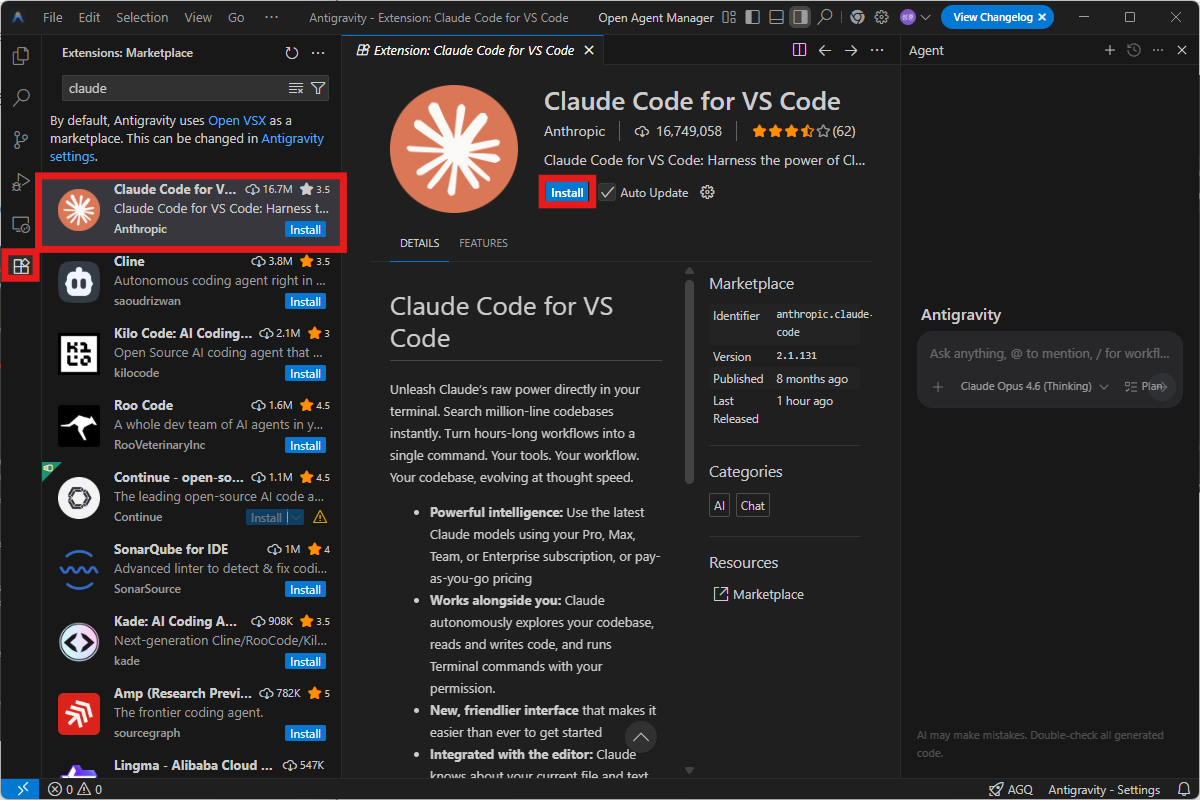1200x800 pixels.
Task: Navigate forward in editor history
Action: tap(851, 50)
